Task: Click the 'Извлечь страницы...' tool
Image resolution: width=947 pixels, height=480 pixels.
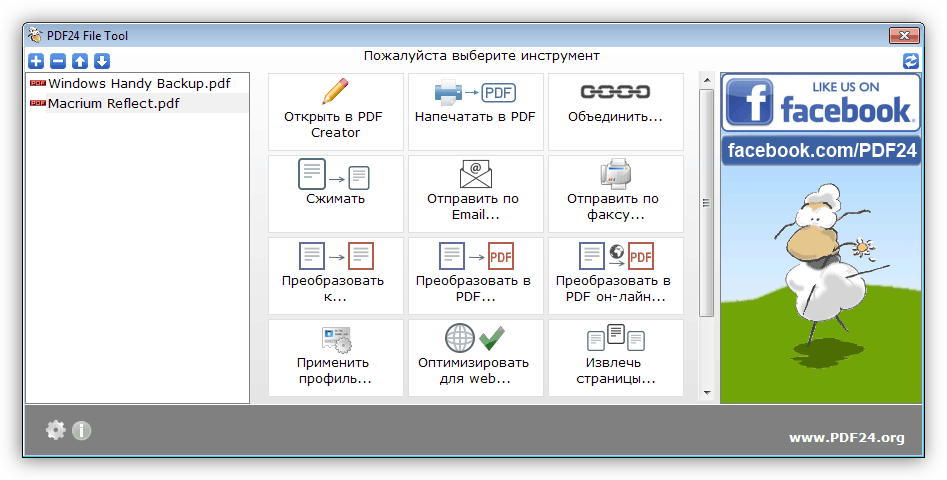Action: [x=615, y=357]
